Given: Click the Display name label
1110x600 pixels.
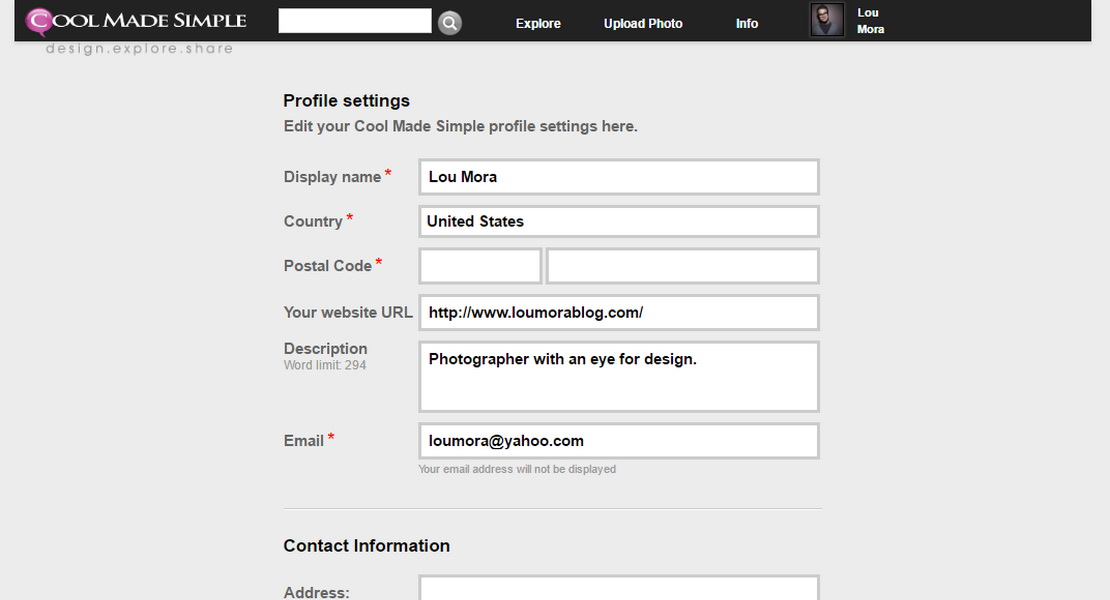Looking at the screenshot, I should pyautogui.click(x=332, y=177).
